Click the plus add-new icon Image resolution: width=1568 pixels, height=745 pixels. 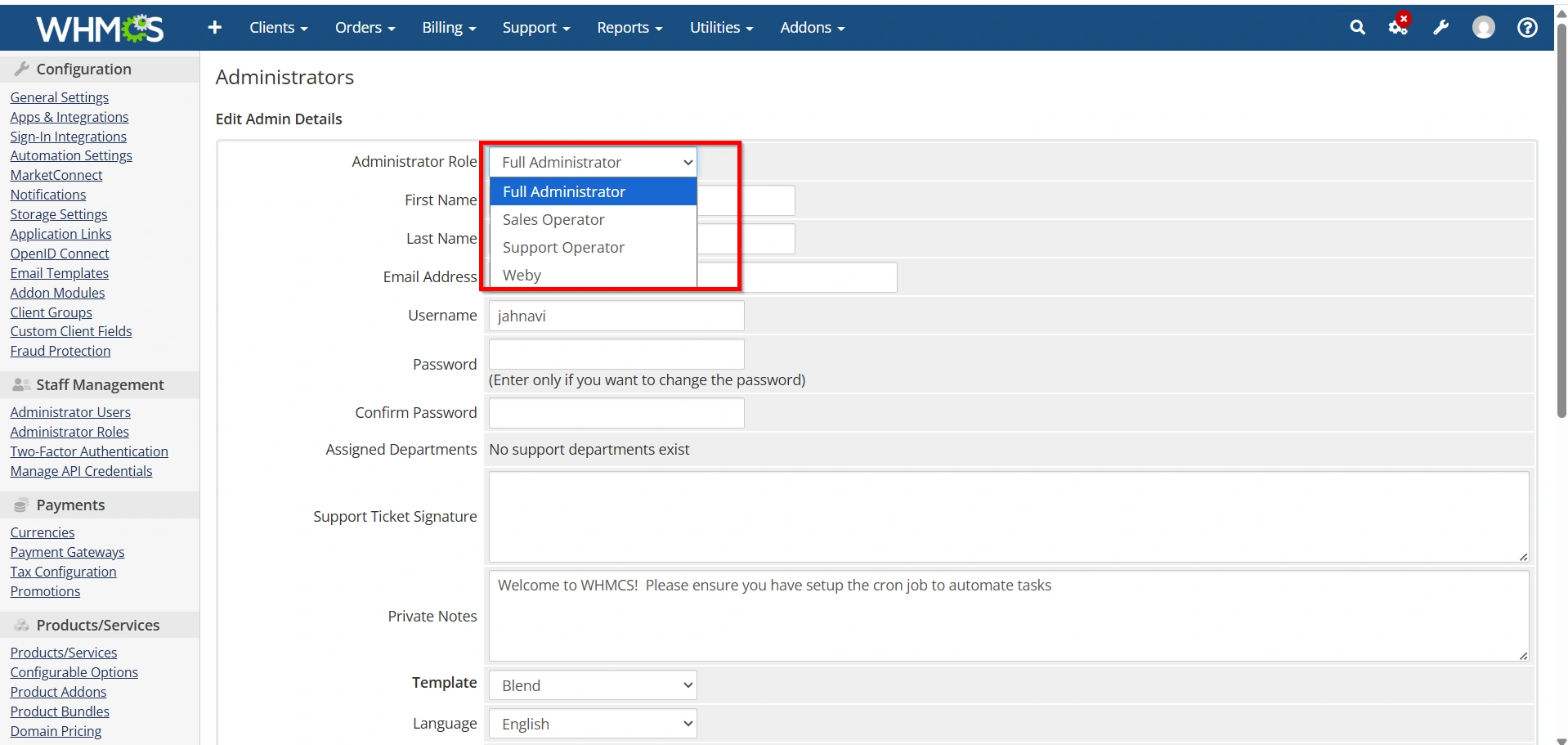click(215, 28)
